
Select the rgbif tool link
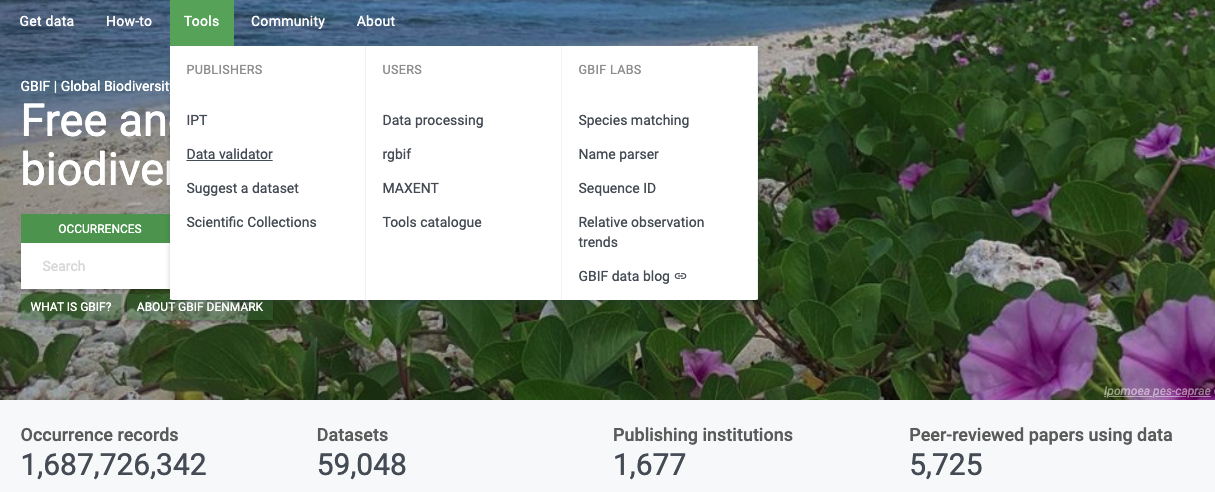pos(396,154)
